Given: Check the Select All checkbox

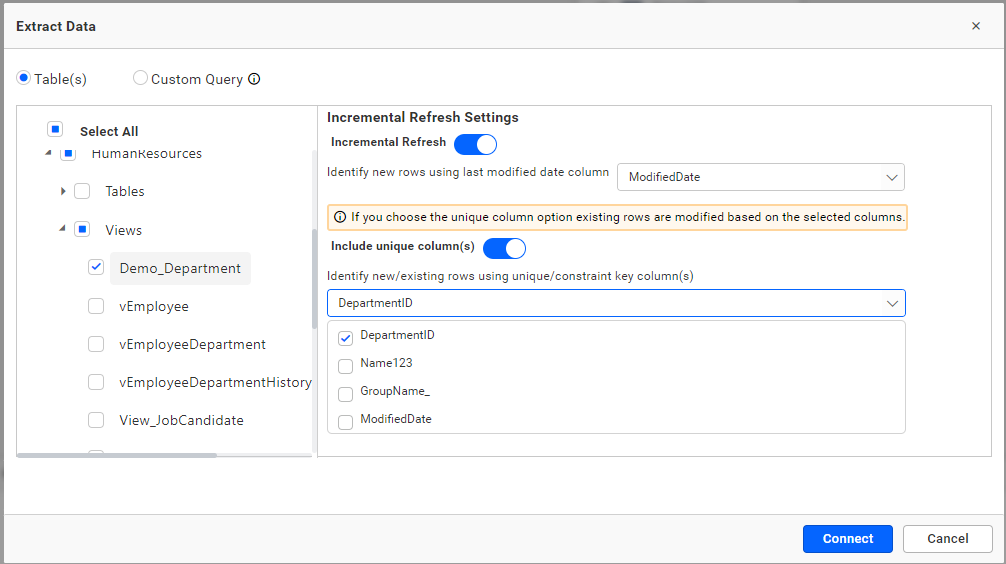Looking at the screenshot, I should tap(56, 130).
